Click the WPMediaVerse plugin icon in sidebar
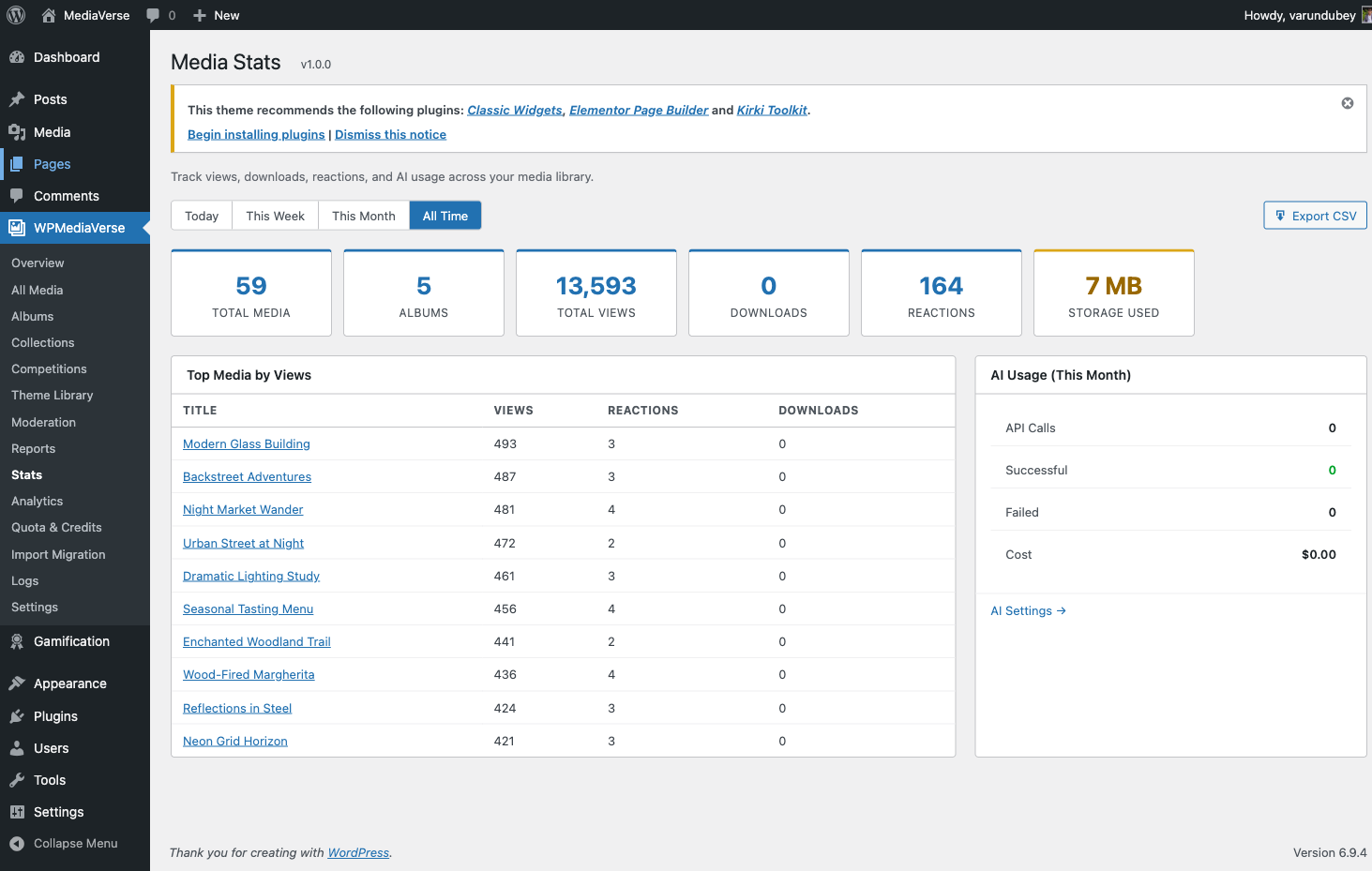Image resolution: width=1372 pixels, height=871 pixels. pos(19,227)
